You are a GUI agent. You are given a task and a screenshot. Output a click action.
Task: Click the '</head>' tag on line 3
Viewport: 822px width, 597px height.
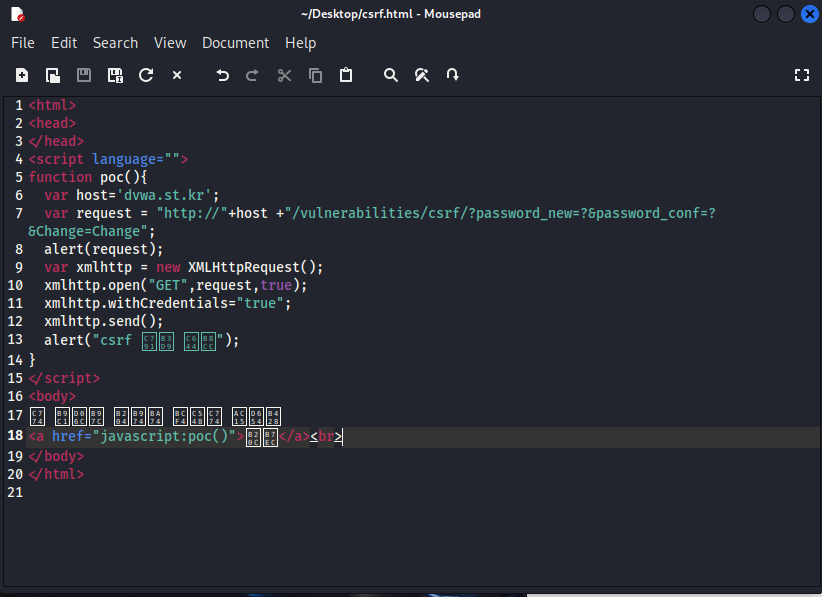tap(56, 142)
